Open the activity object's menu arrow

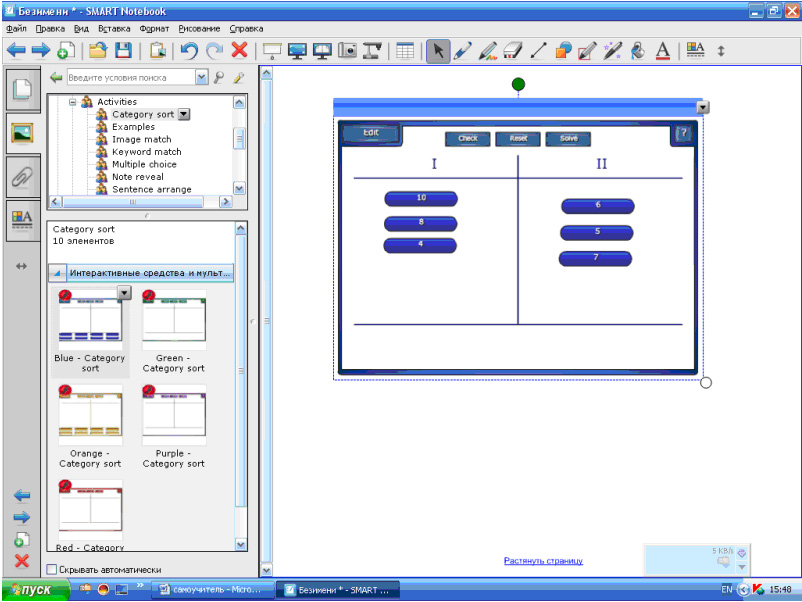tap(703, 107)
